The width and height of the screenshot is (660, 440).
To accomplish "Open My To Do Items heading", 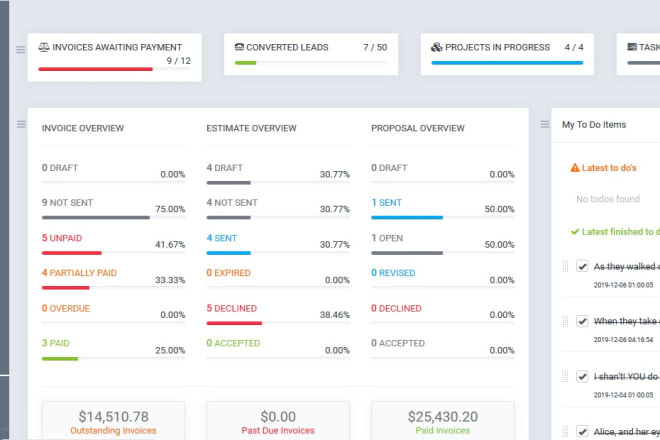I will [594, 125].
